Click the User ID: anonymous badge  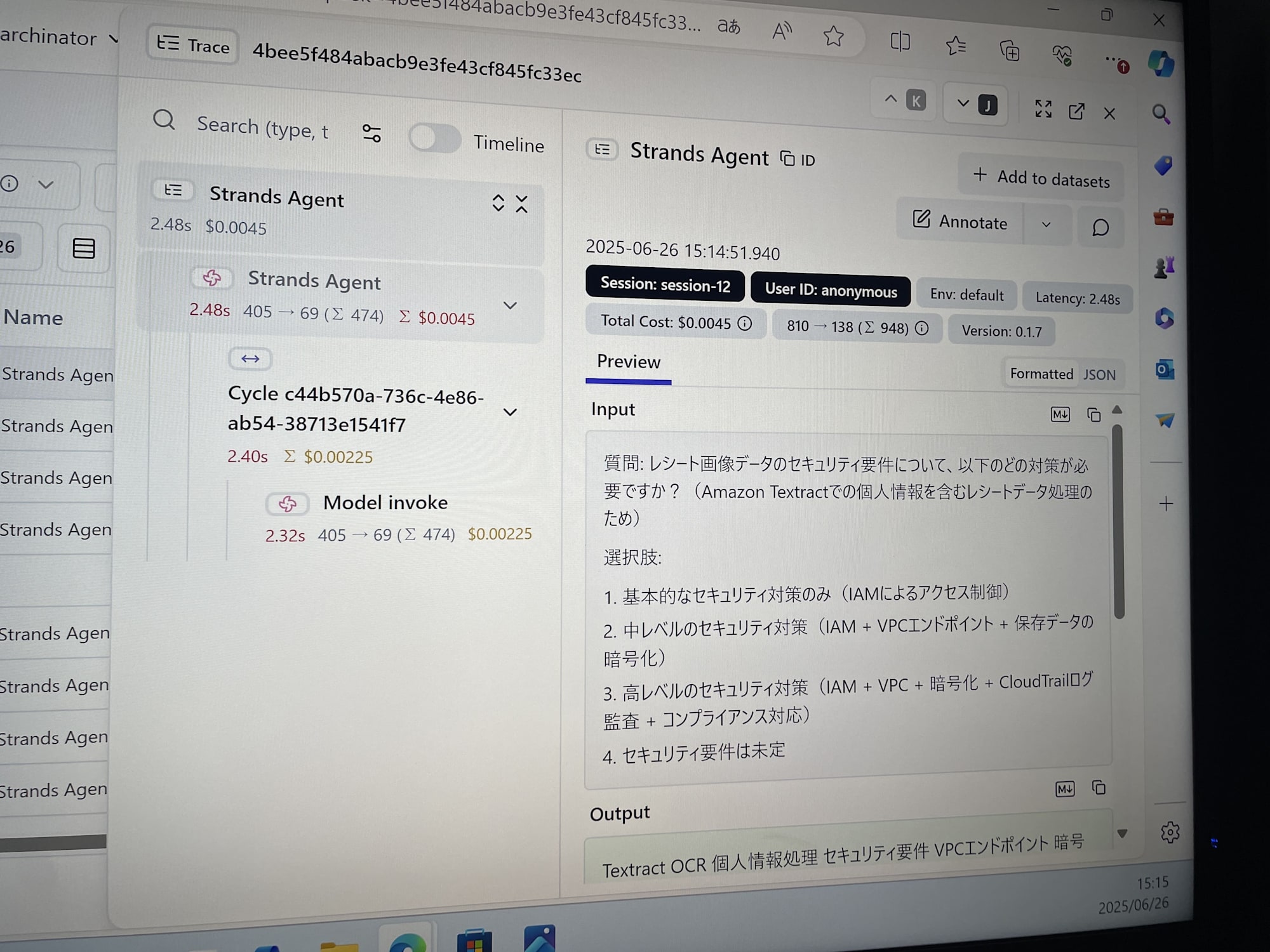click(x=831, y=290)
